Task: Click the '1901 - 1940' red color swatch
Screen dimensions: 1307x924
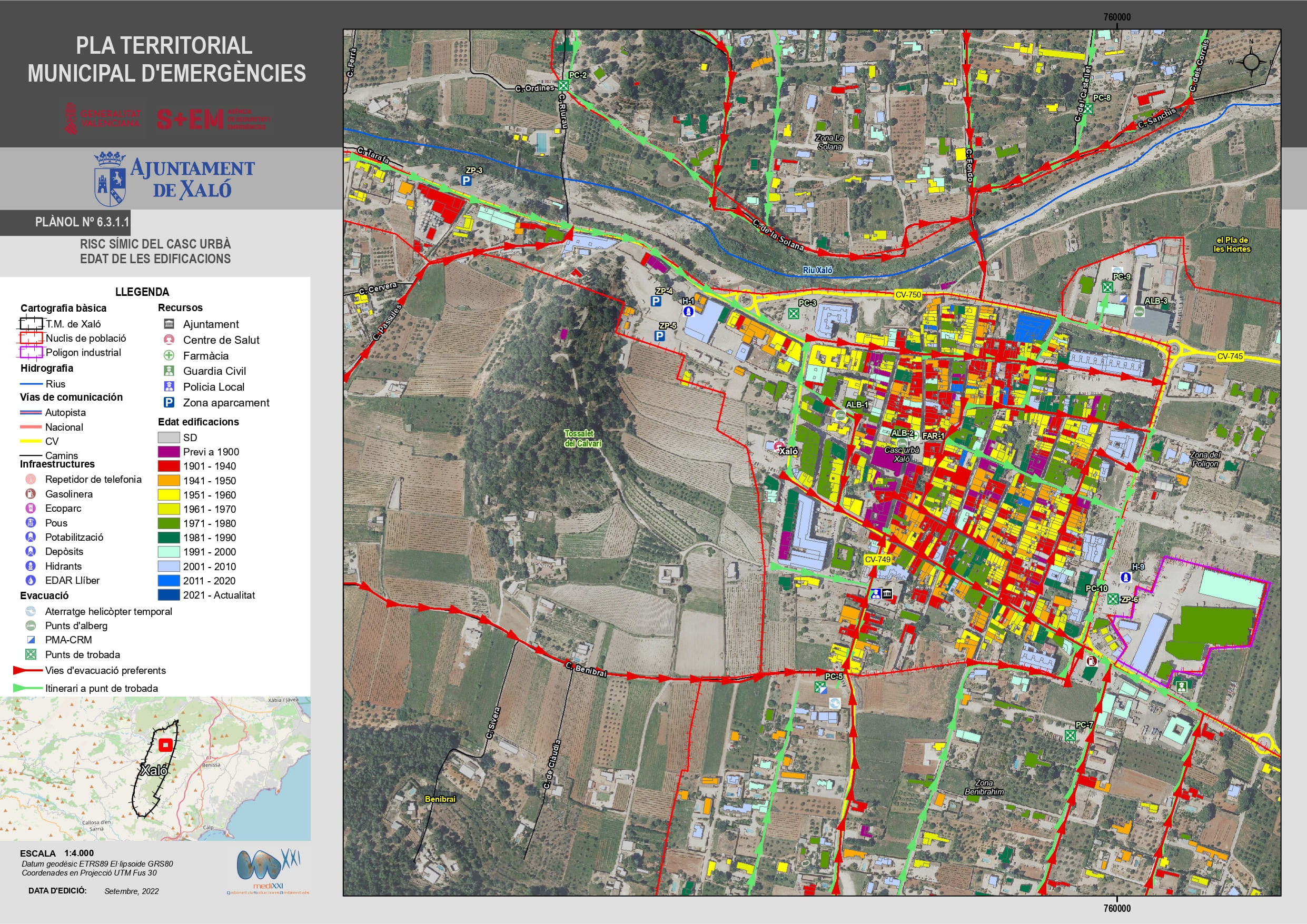Action: (x=169, y=466)
